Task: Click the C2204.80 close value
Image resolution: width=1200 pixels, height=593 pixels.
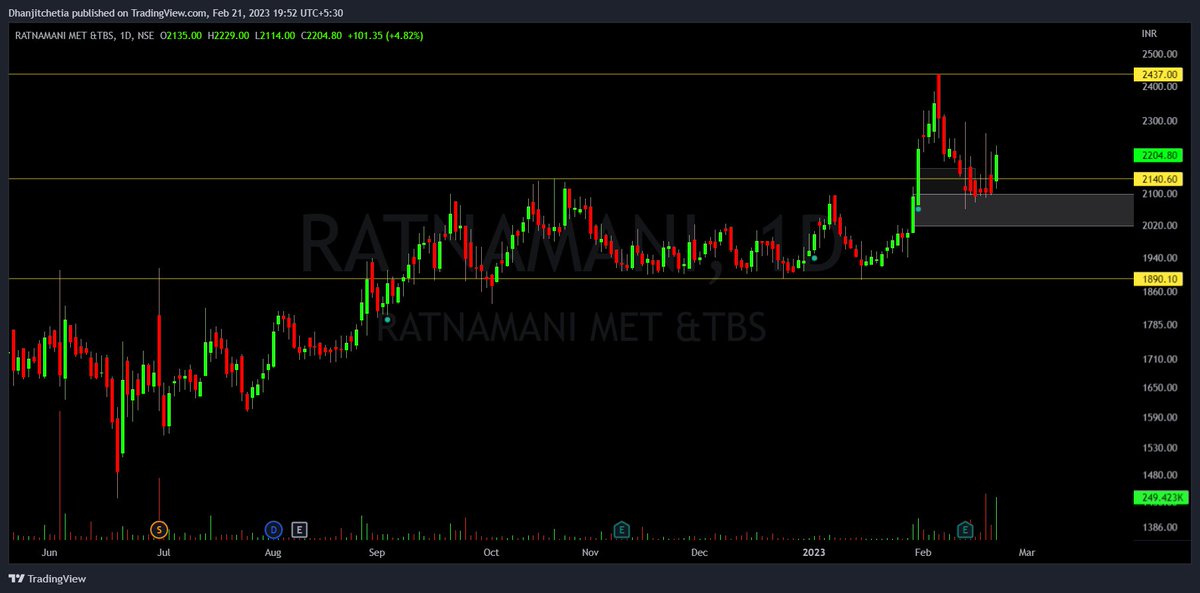Action: tap(323, 35)
